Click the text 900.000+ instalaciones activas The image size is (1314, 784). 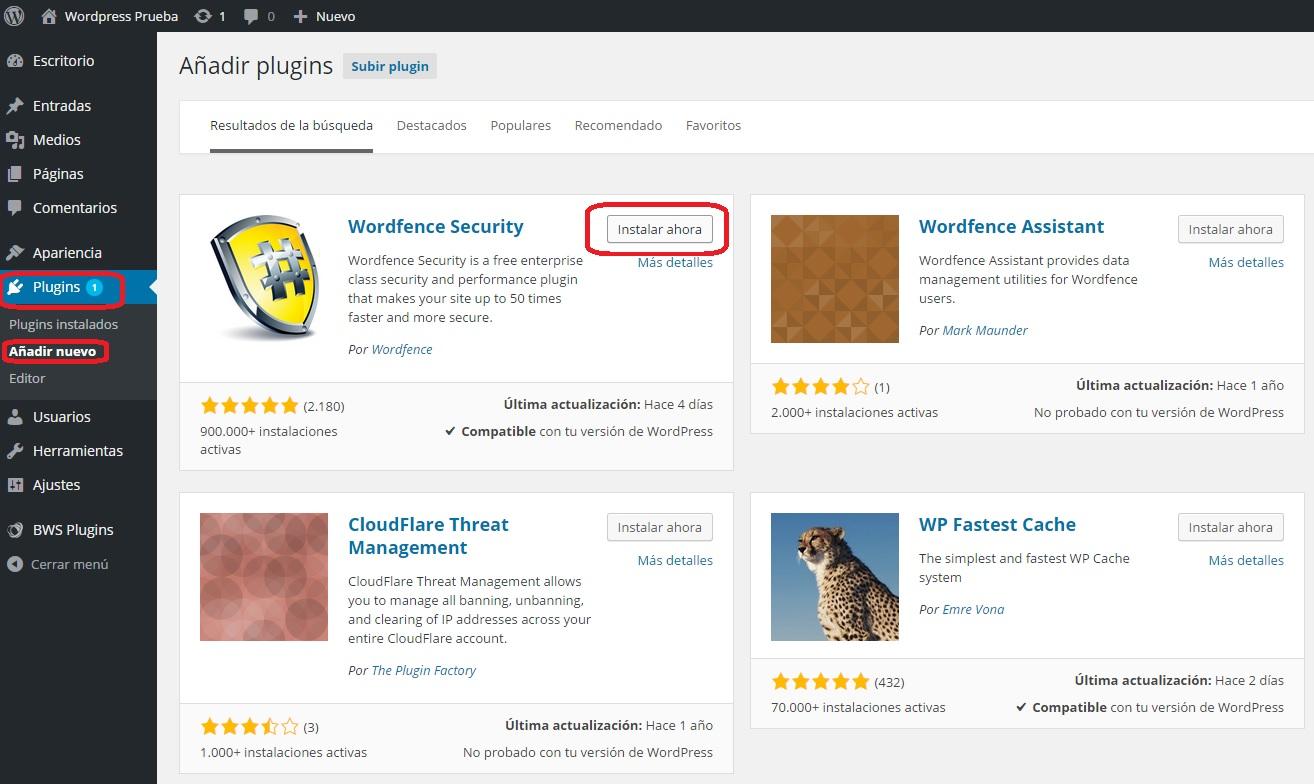click(x=269, y=441)
